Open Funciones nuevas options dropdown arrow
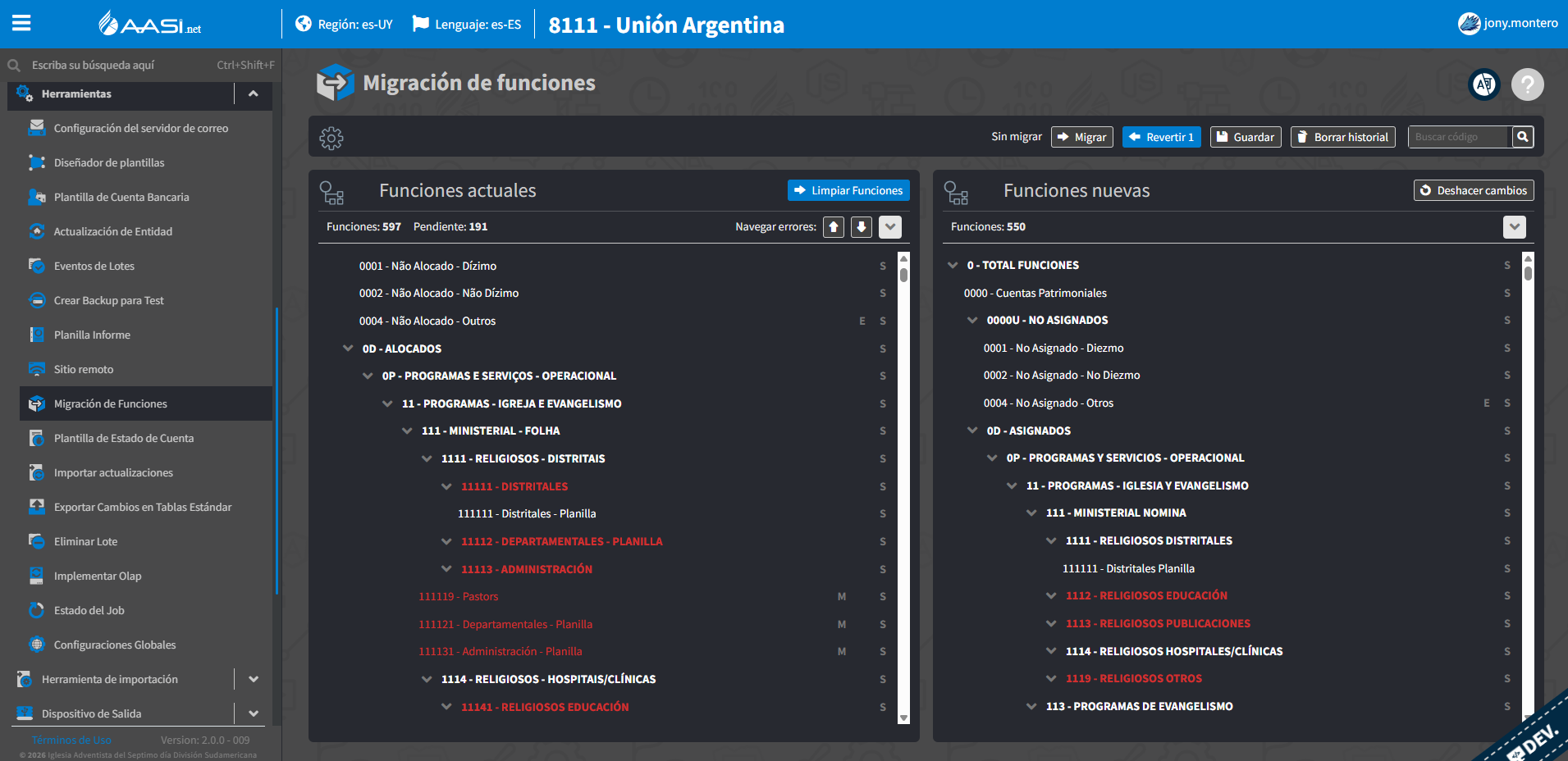1568x761 pixels. [1515, 227]
